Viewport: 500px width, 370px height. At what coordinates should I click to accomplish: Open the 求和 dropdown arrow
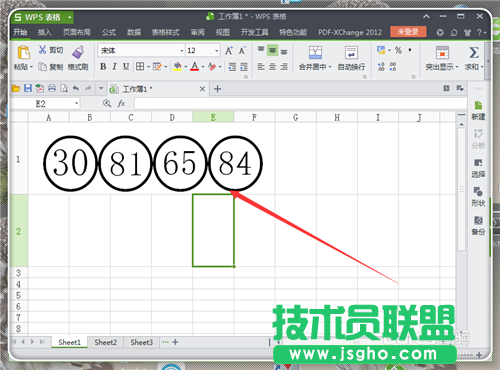[x=482, y=67]
